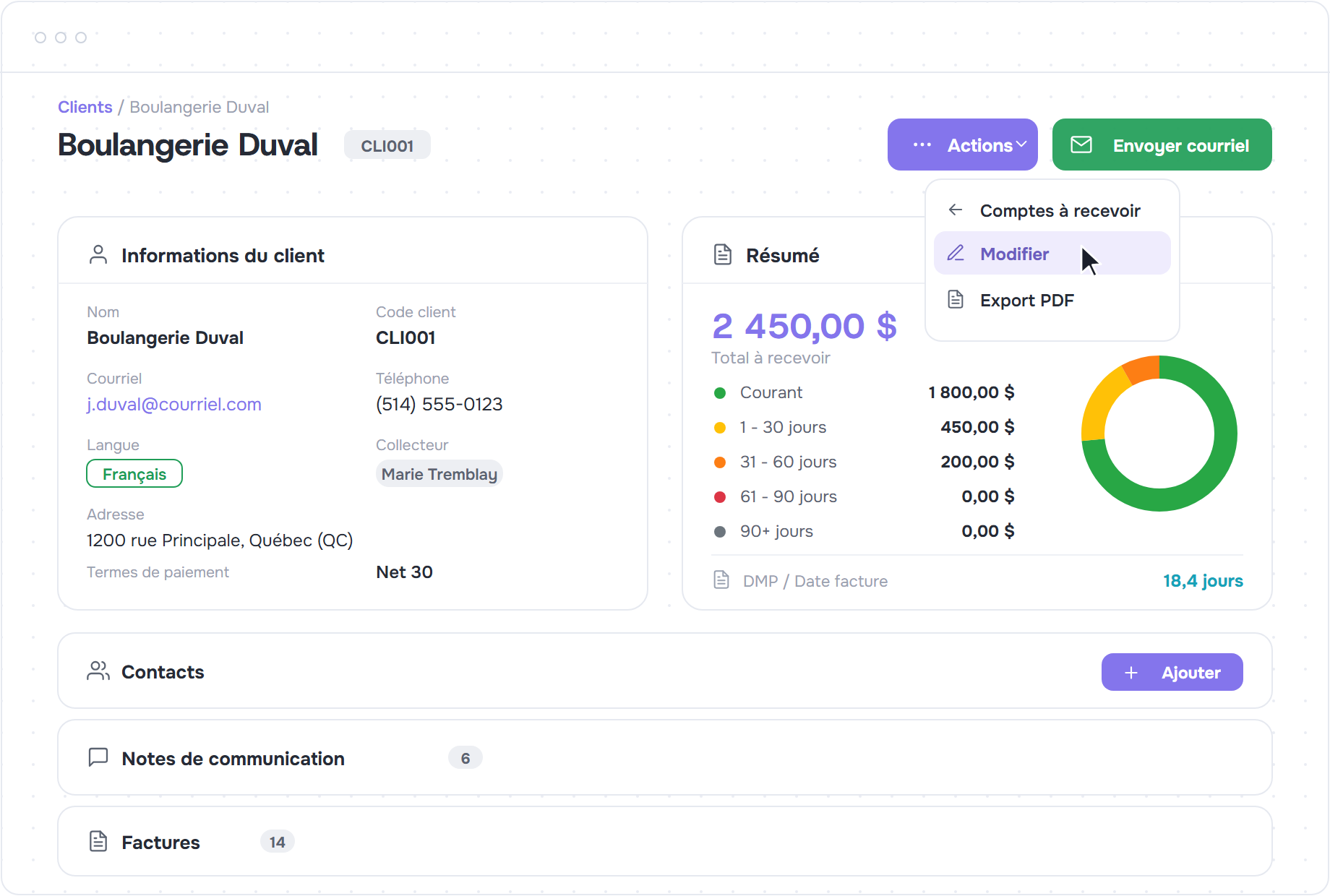Click the envelope icon on Envoyer courriel
The width and height of the screenshot is (1330, 896).
1081,145
